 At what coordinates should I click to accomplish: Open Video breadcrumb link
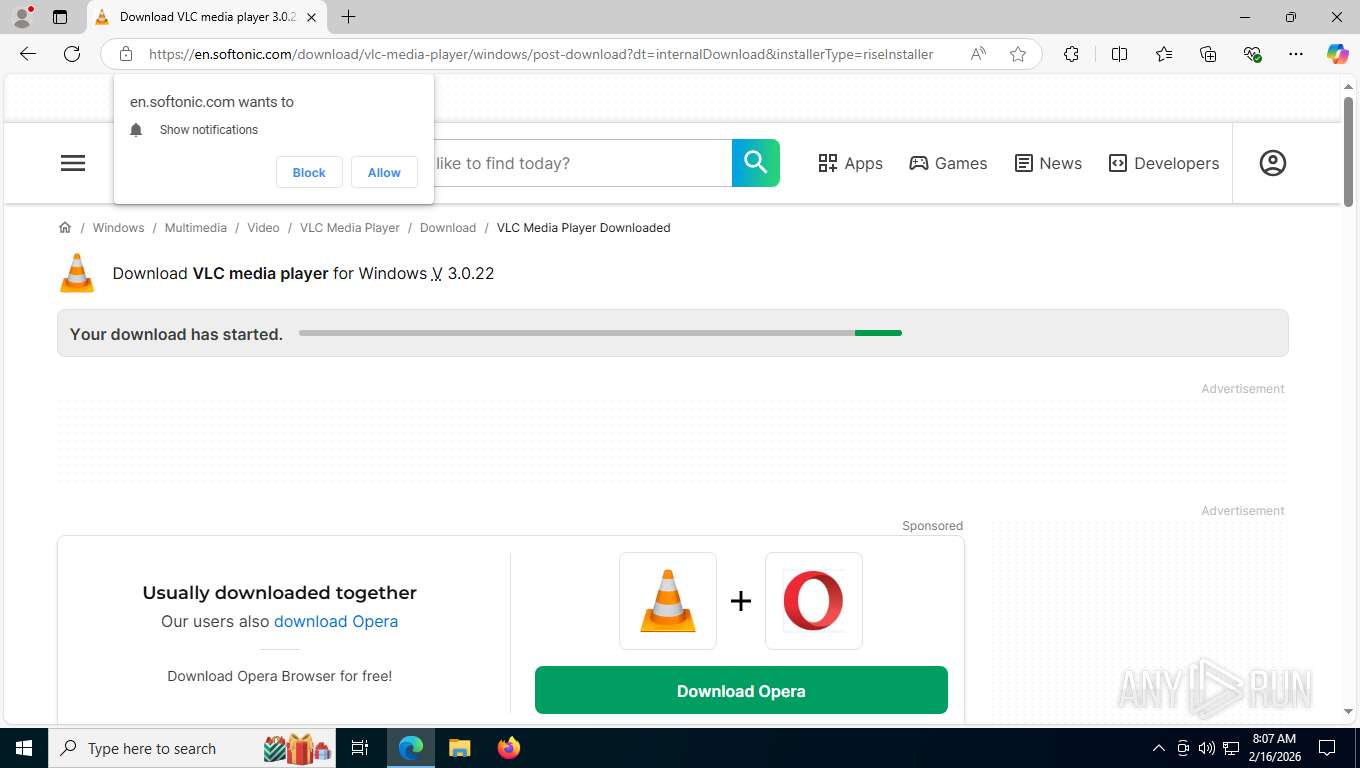263,228
